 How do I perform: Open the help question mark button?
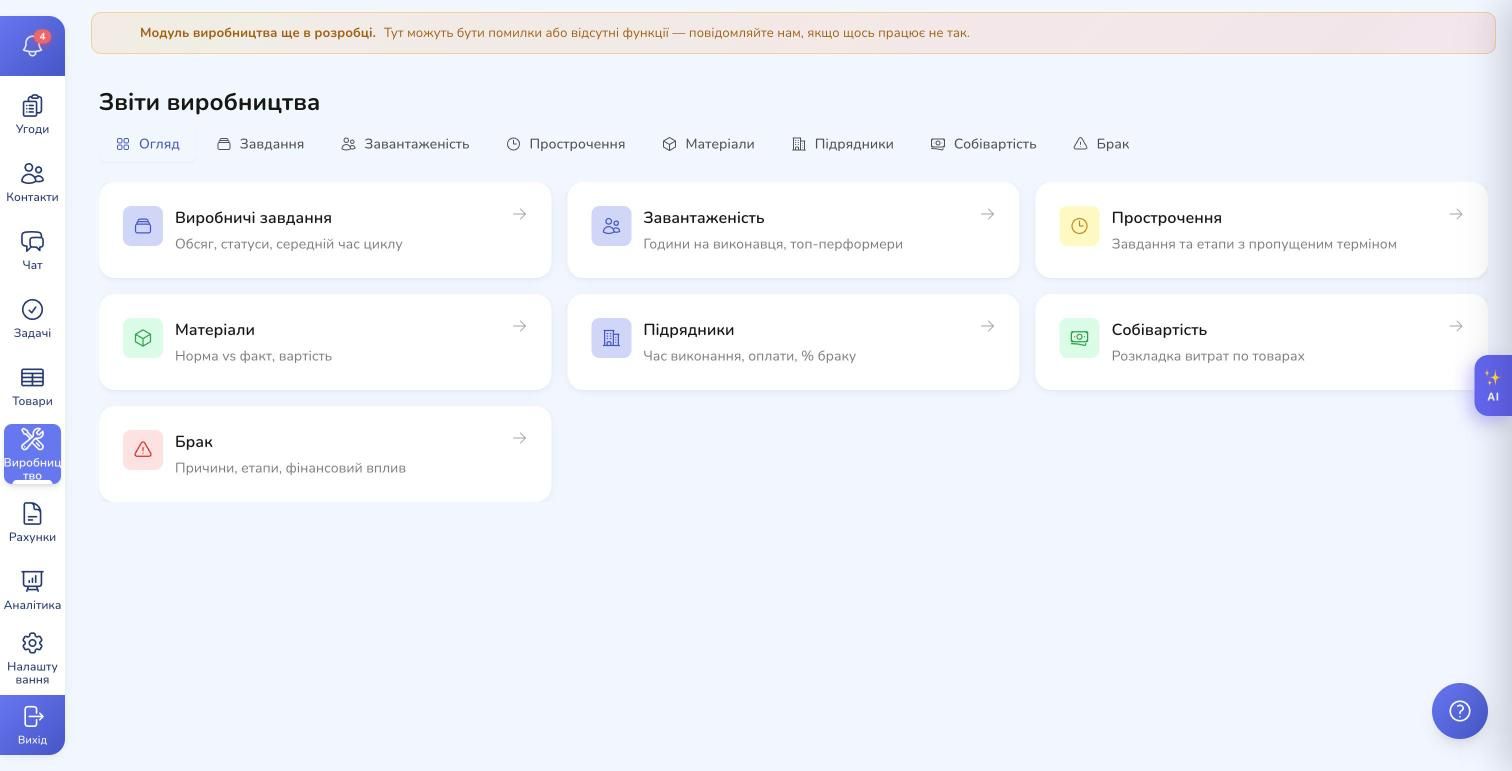[1460, 711]
